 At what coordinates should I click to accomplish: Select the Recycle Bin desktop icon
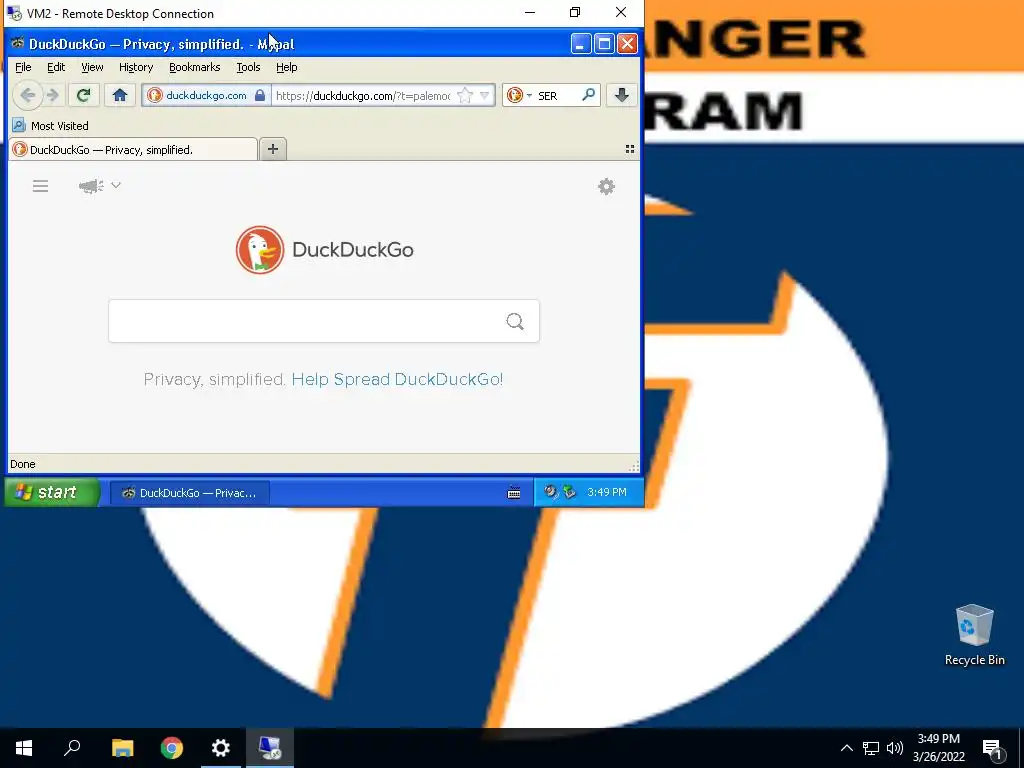click(974, 635)
